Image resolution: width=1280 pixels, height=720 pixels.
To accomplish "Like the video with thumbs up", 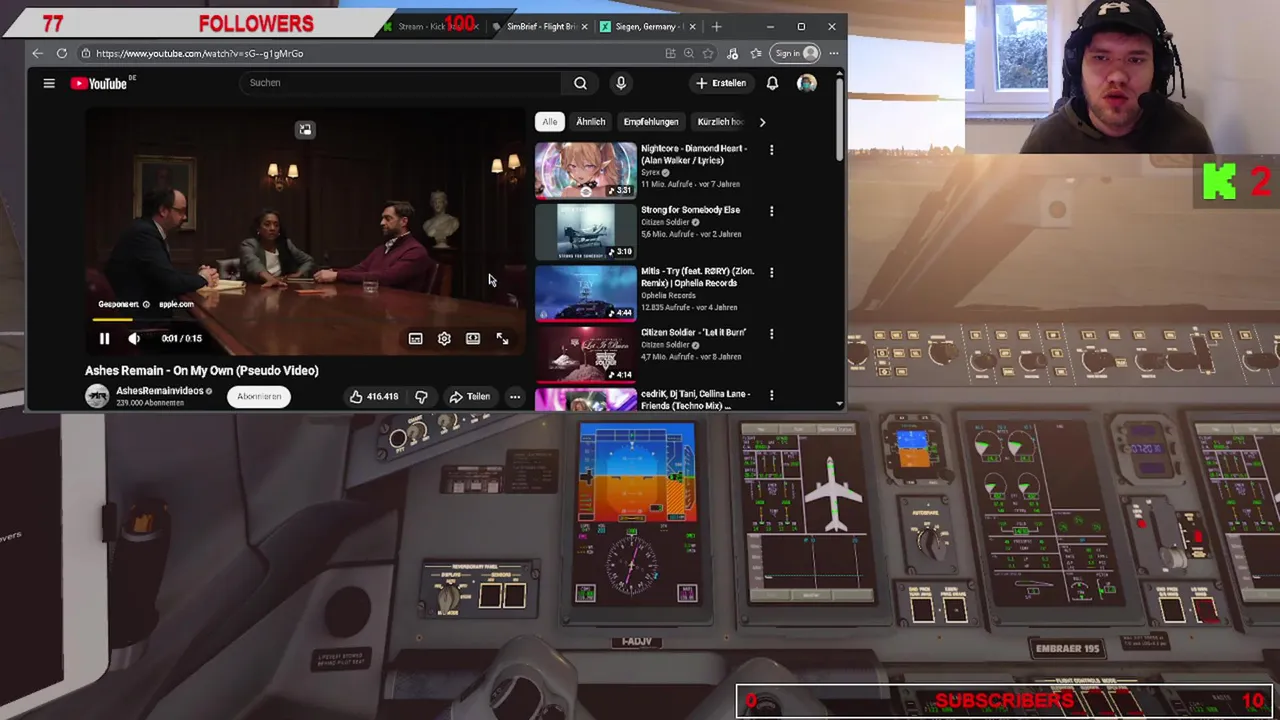I will pyautogui.click(x=374, y=396).
